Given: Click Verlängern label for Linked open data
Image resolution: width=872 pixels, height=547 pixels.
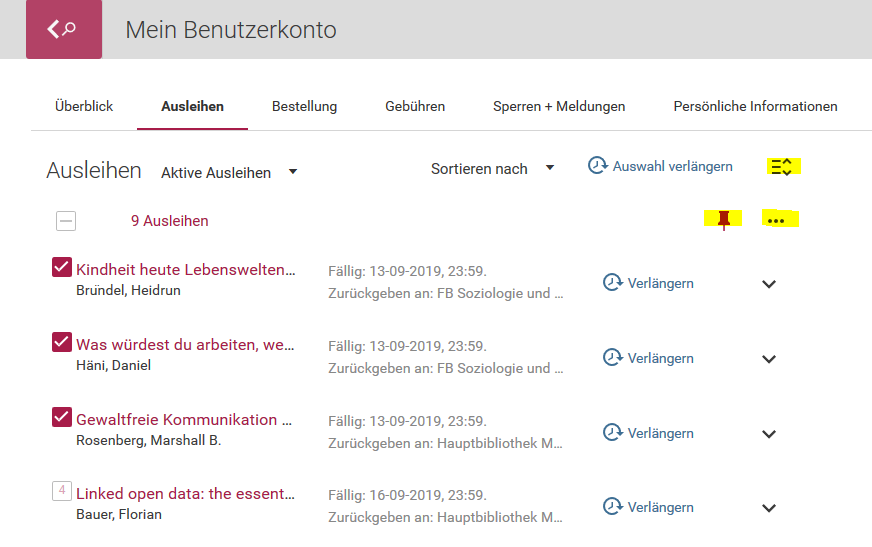Looking at the screenshot, I should (x=661, y=507).
